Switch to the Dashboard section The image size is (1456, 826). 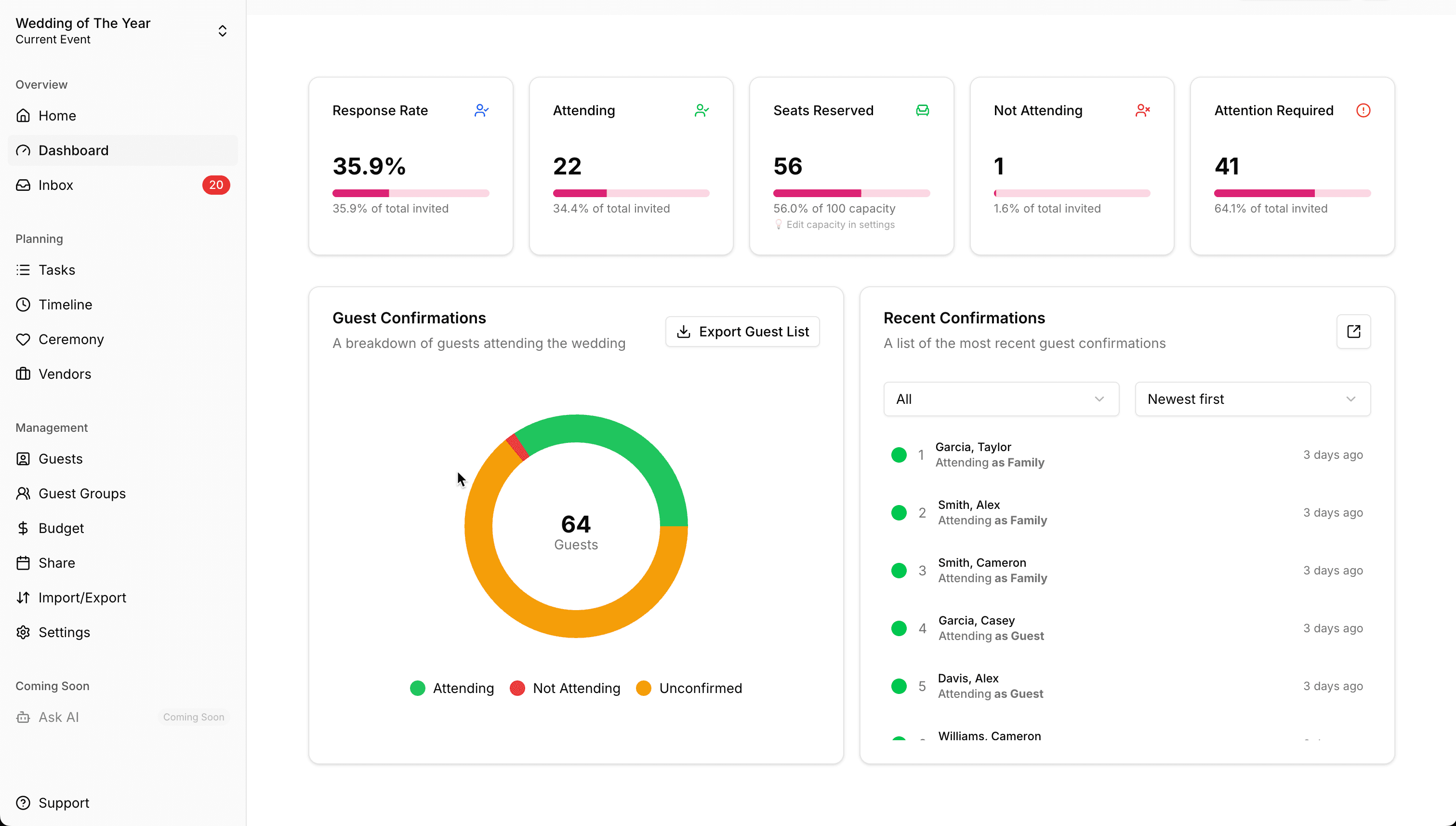[x=73, y=150]
